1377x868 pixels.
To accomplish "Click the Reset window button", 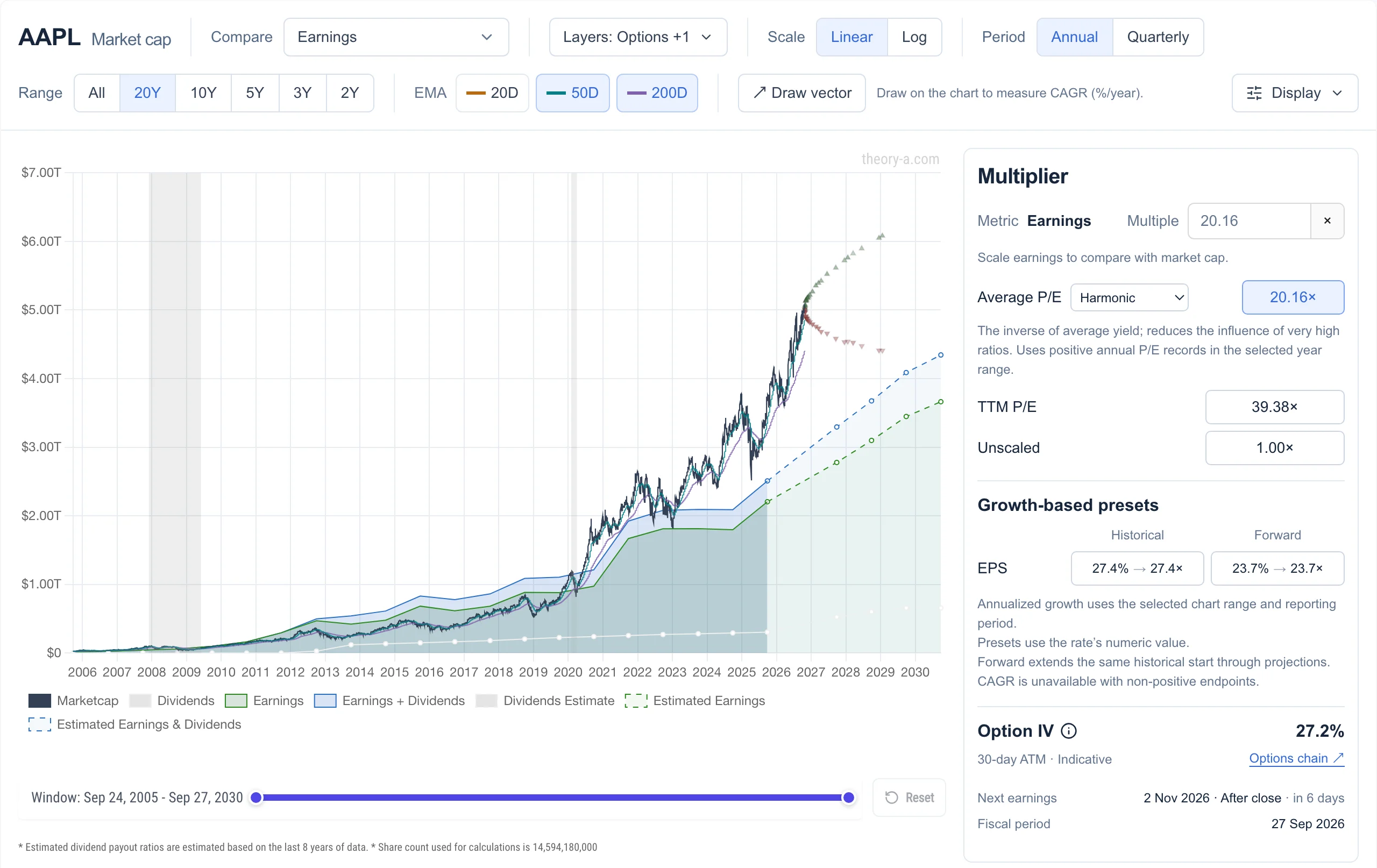I will (x=908, y=797).
